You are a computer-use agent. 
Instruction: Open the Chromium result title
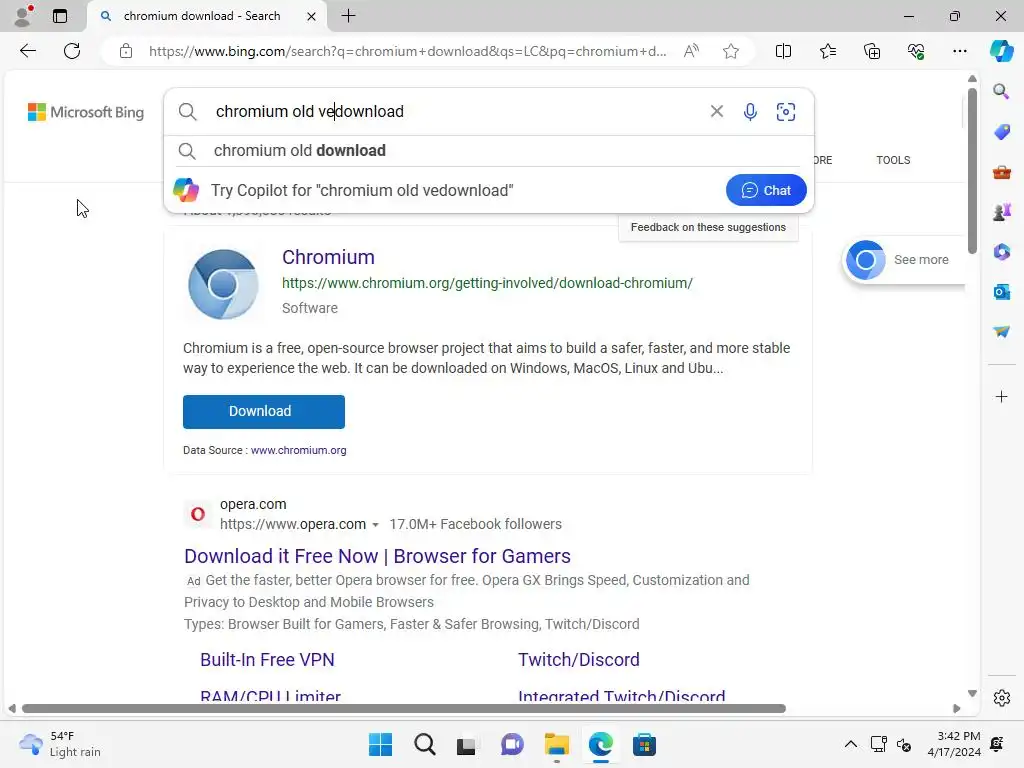click(328, 257)
